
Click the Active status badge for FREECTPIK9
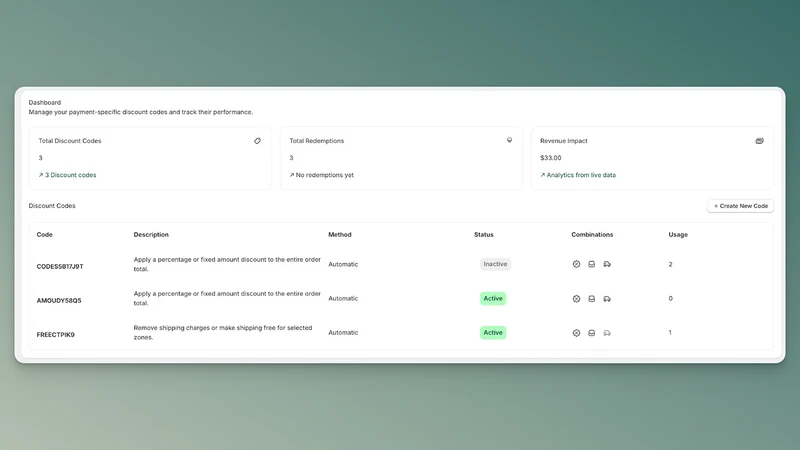point(493,333)
